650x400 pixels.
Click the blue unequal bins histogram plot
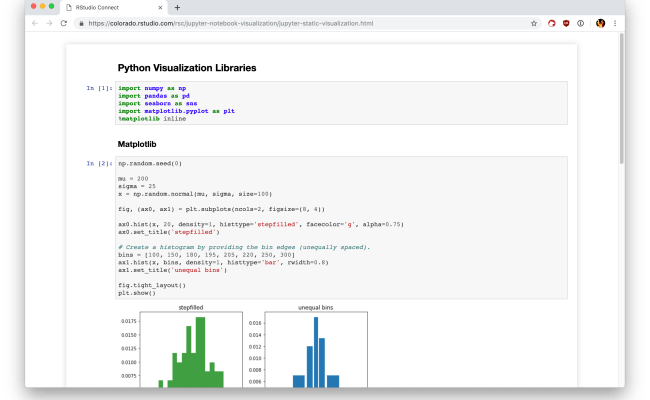[x=316, y=350]
